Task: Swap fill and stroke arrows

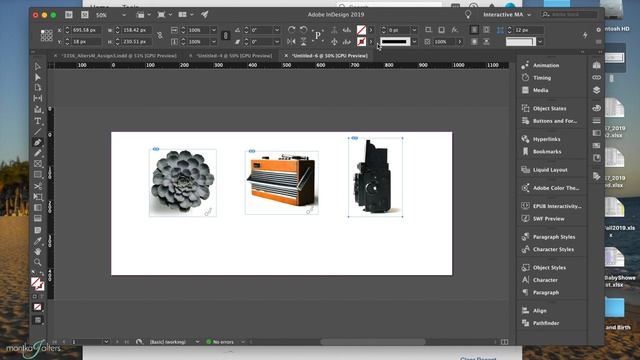Action: coord(42,274)
